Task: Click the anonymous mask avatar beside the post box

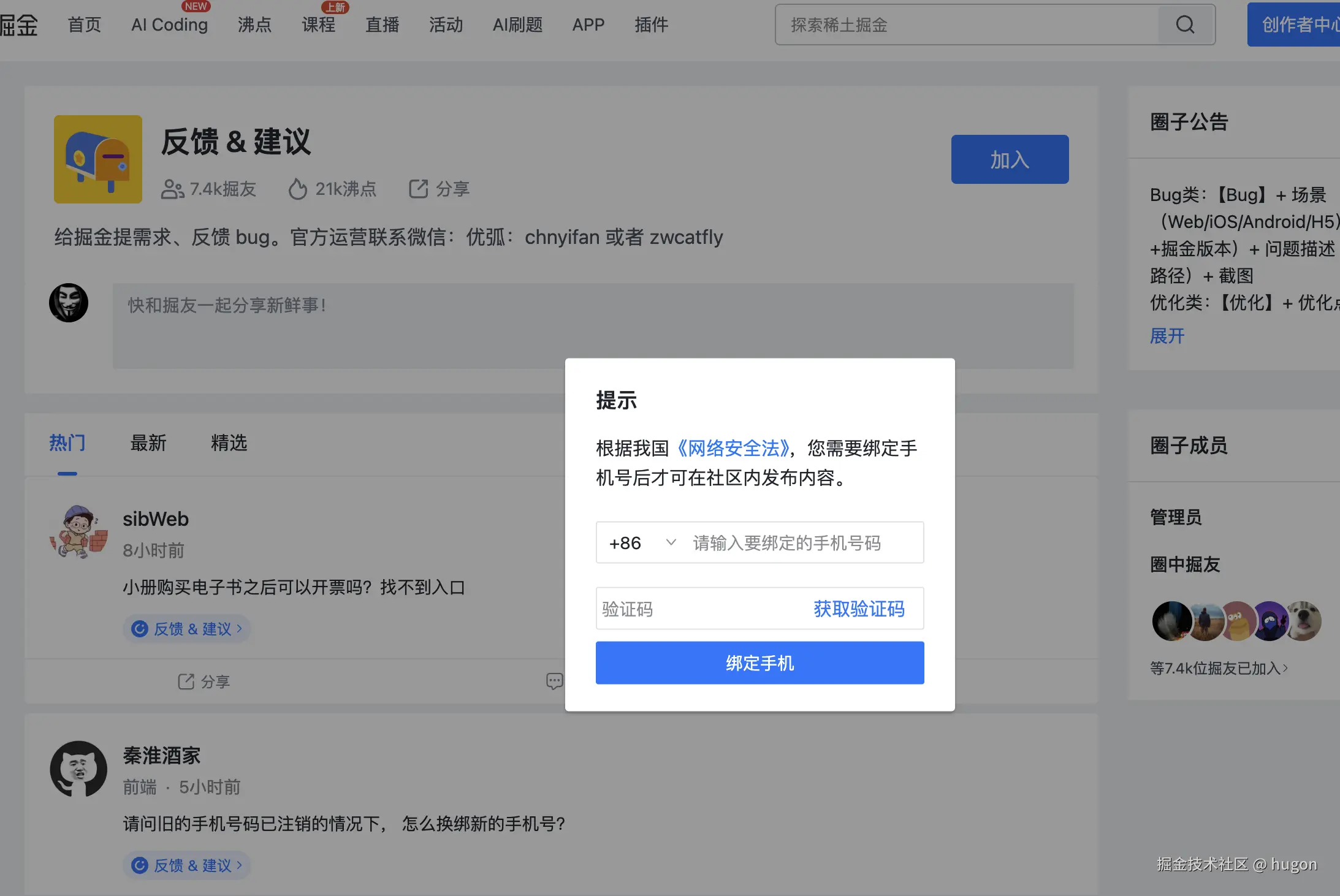Action: click(x=69, y=302)
